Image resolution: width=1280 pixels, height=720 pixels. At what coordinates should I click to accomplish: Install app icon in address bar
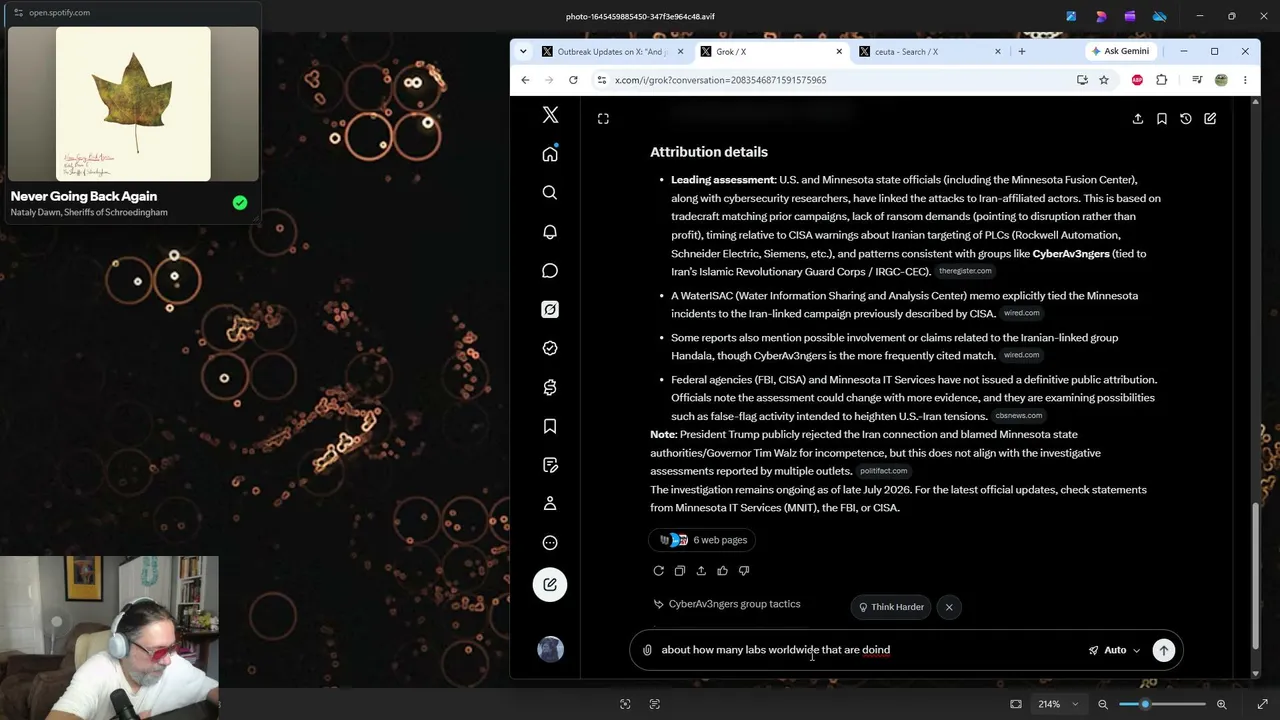pyautogui.click(x=1082, y=80)
